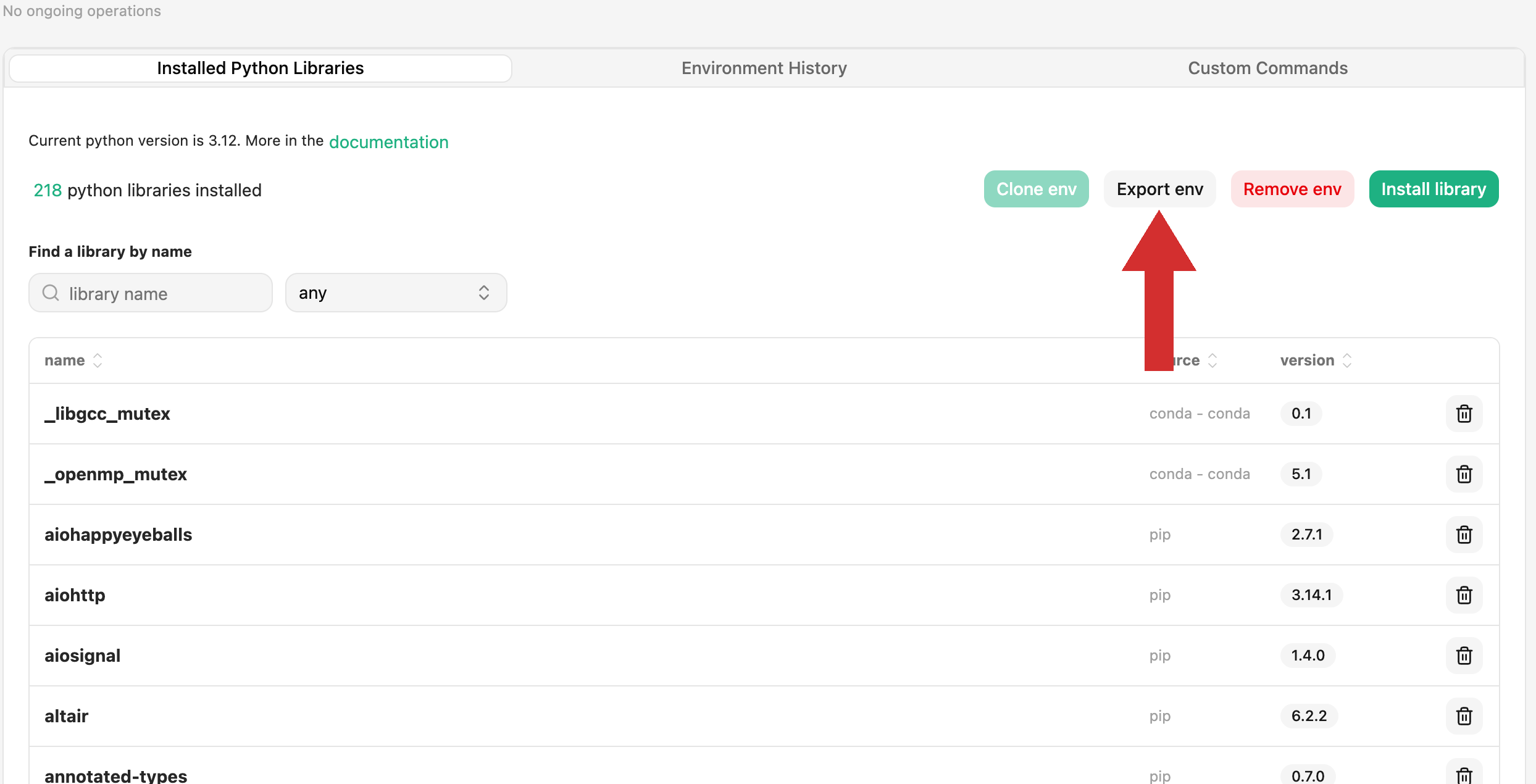1536x784 pixels.
Task: Select the _openmp_mutex library name
Action: (115, 474)
